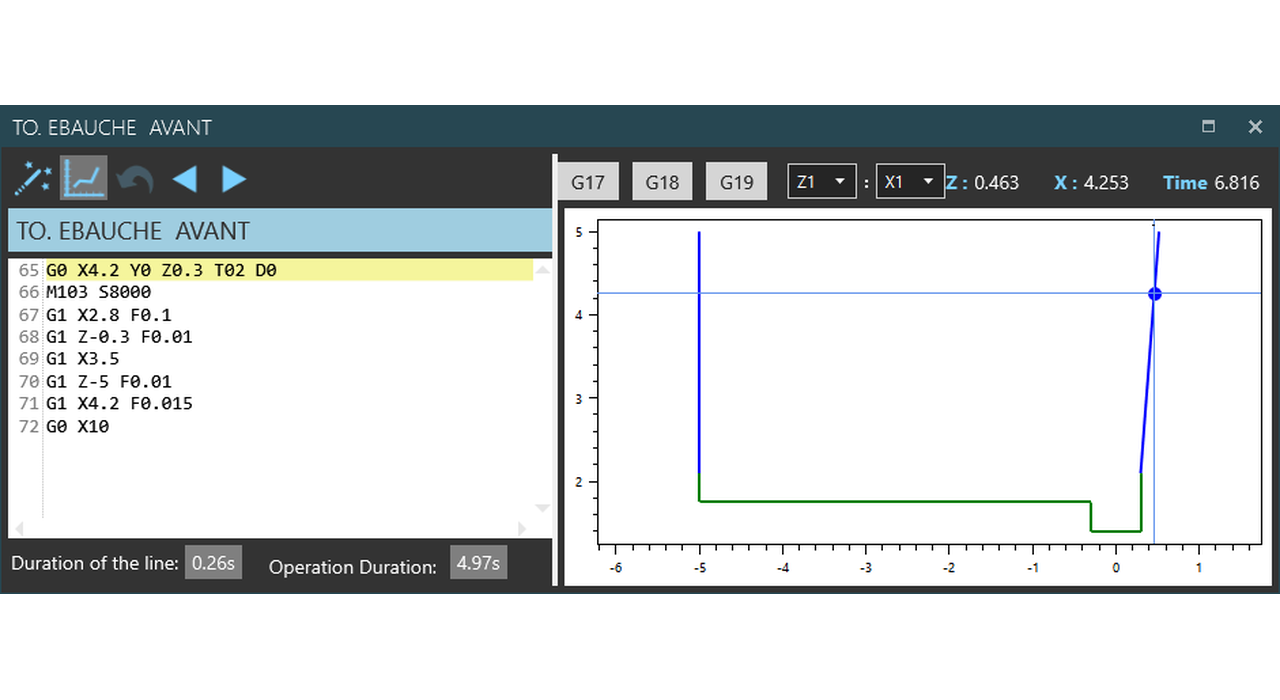The image size is (1280, 700).
Task: Step to previous line with left arrow
Action: [185, 180]
